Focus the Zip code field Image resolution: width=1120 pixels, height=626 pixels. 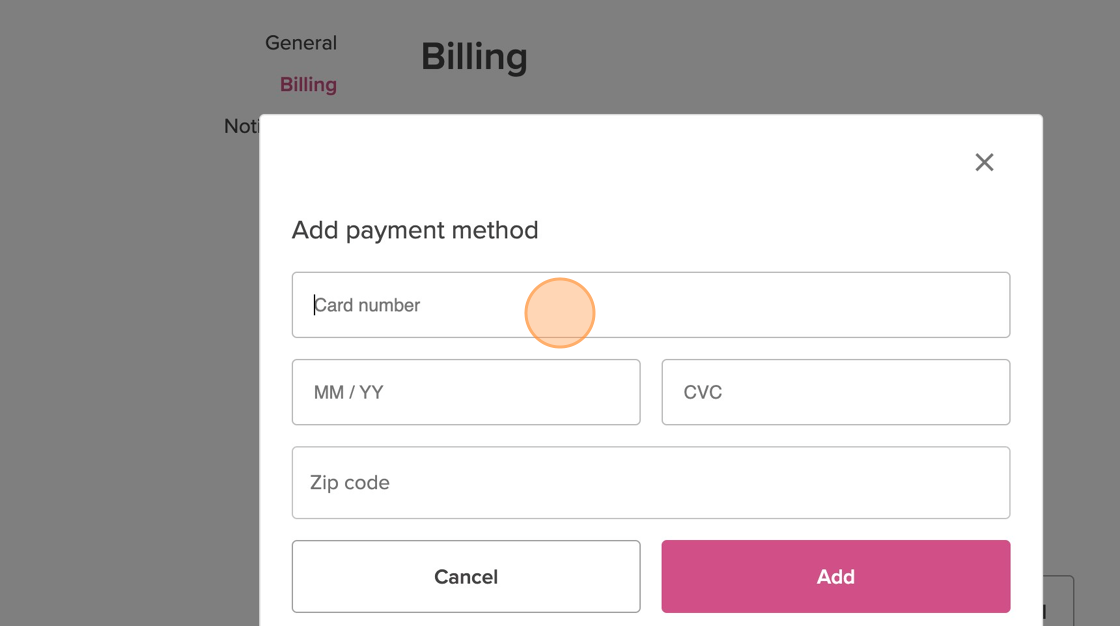(x=650, y=482)
